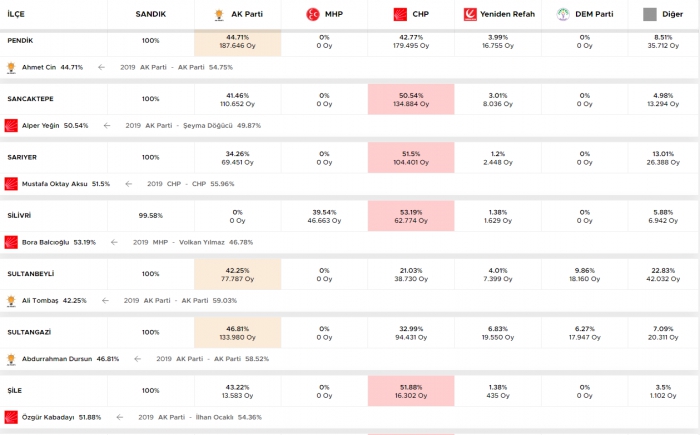This screenshot has height=435, width=700.
Task: Click the party icon beside Abdurrahman Dursun
Action: pyautogui.click(x=11, y=358)
